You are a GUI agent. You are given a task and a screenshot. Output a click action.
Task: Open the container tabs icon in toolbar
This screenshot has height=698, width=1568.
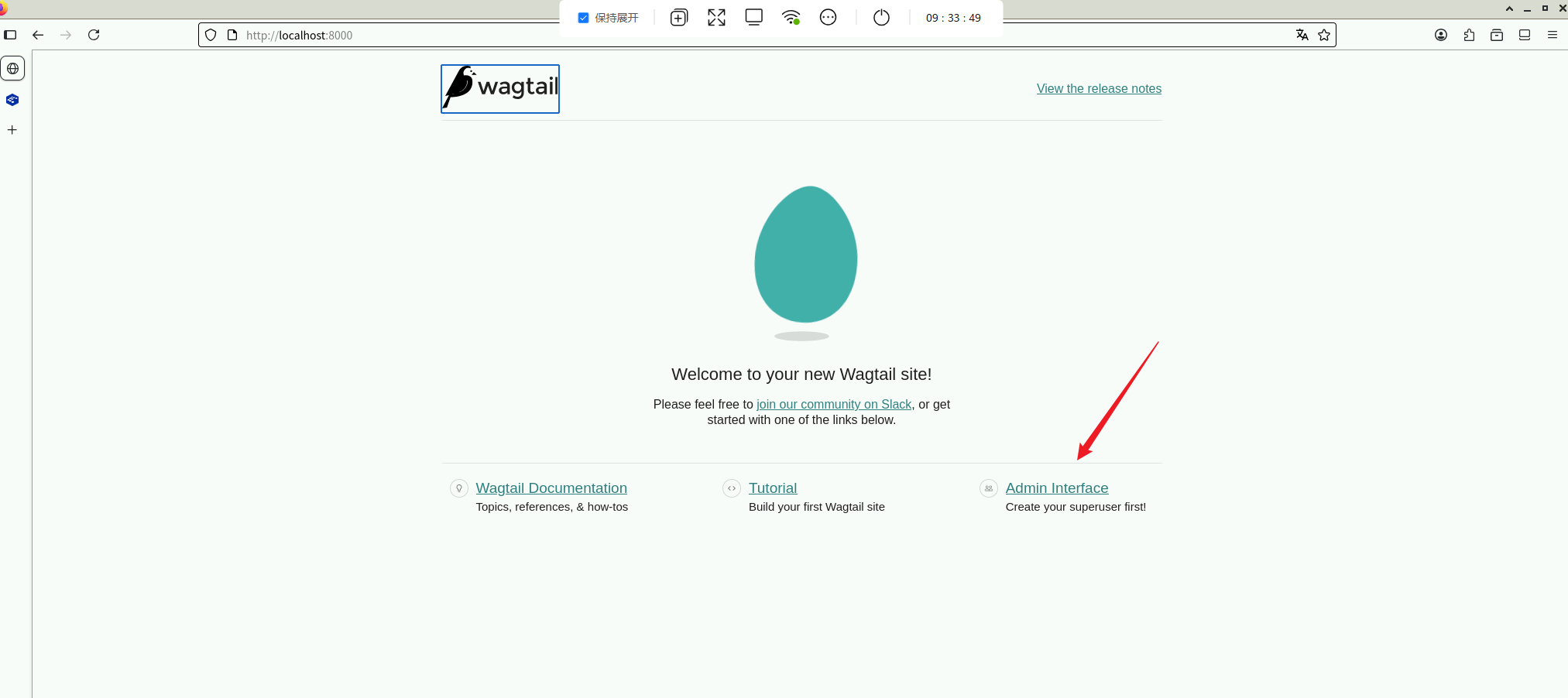(x=1497, y=35)
